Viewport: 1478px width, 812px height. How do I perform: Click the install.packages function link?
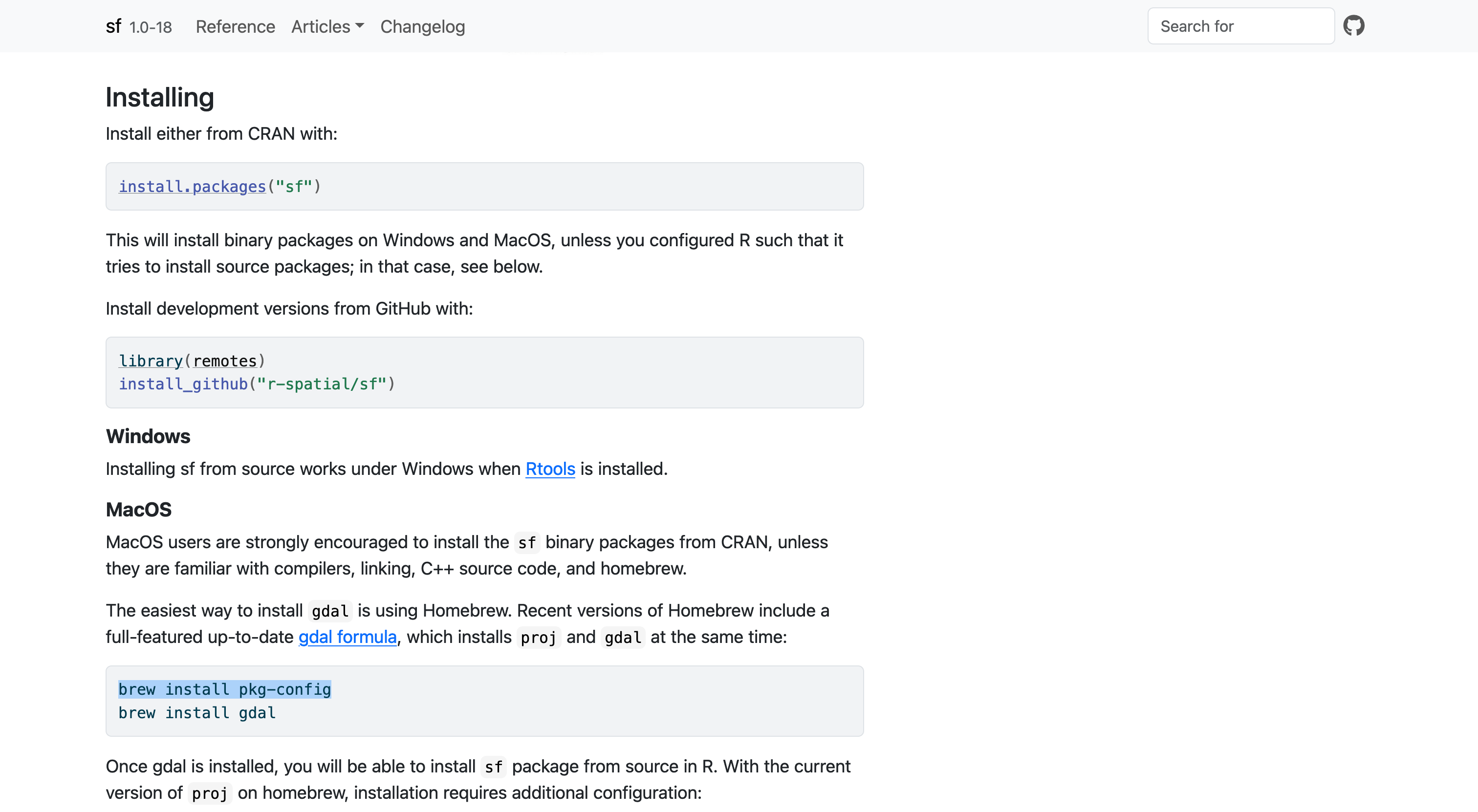point(192,186)
